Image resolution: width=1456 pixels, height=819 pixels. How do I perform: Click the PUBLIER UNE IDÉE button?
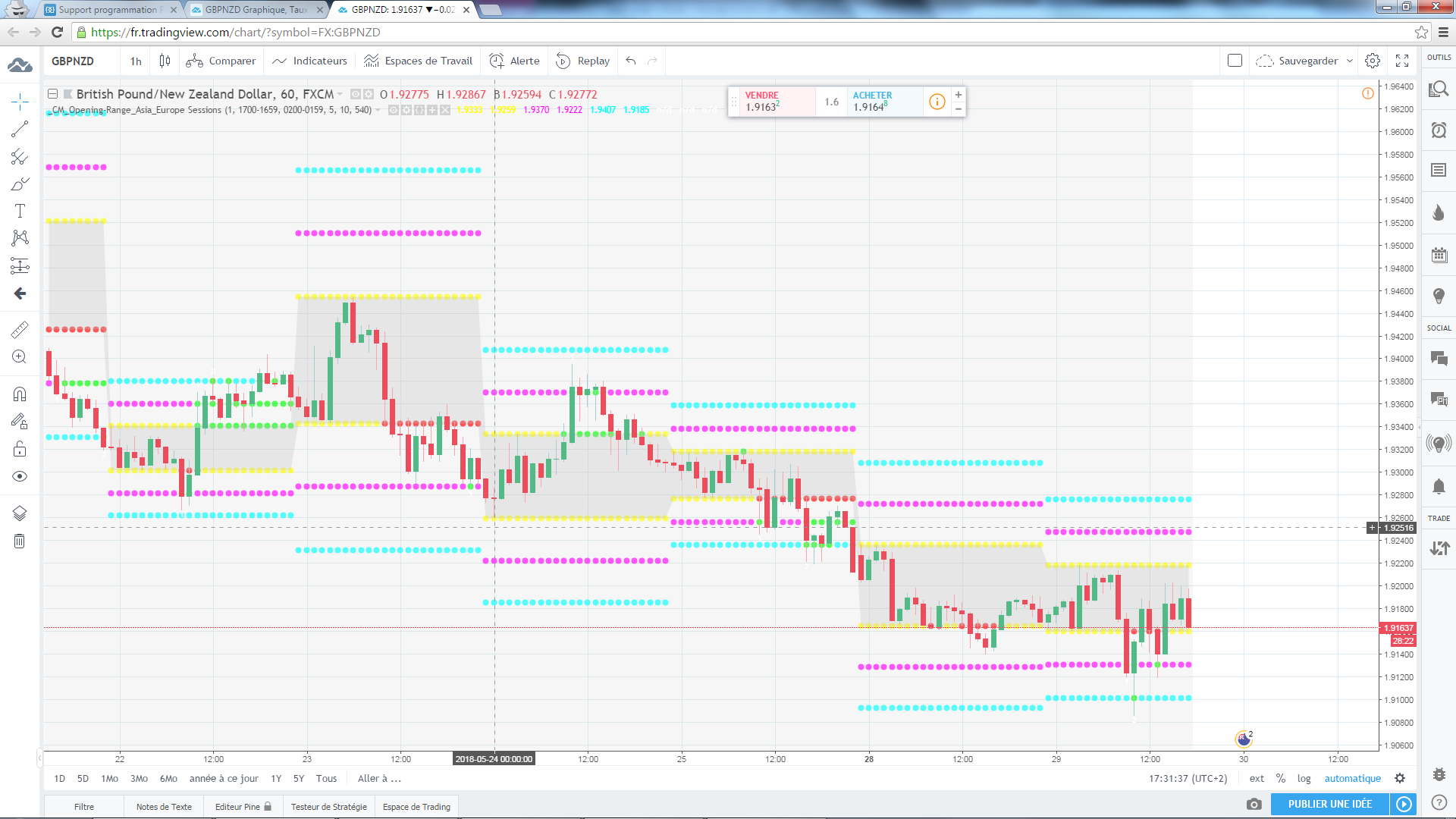point(1329,804)
